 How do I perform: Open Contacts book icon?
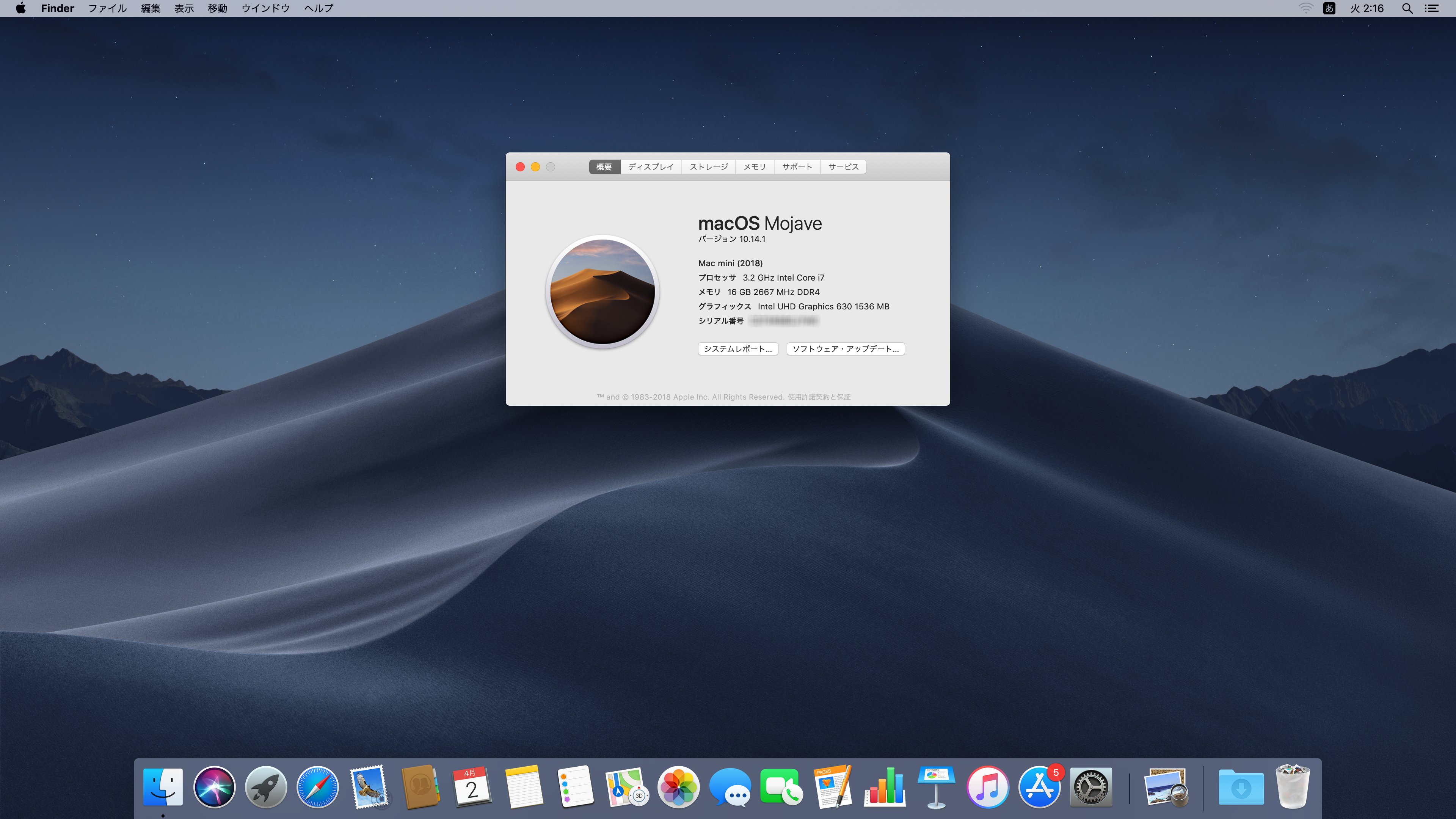[x=420, y=787]
